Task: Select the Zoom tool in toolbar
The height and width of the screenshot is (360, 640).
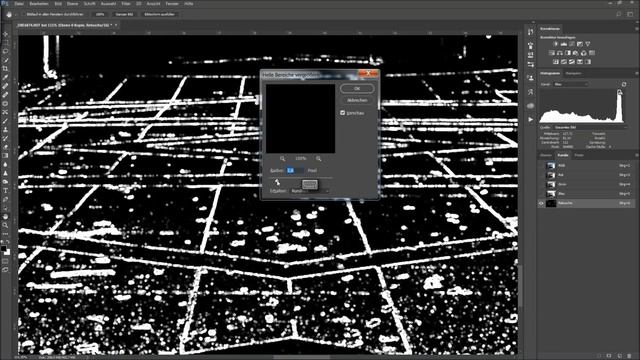Action: coord(5,225)
